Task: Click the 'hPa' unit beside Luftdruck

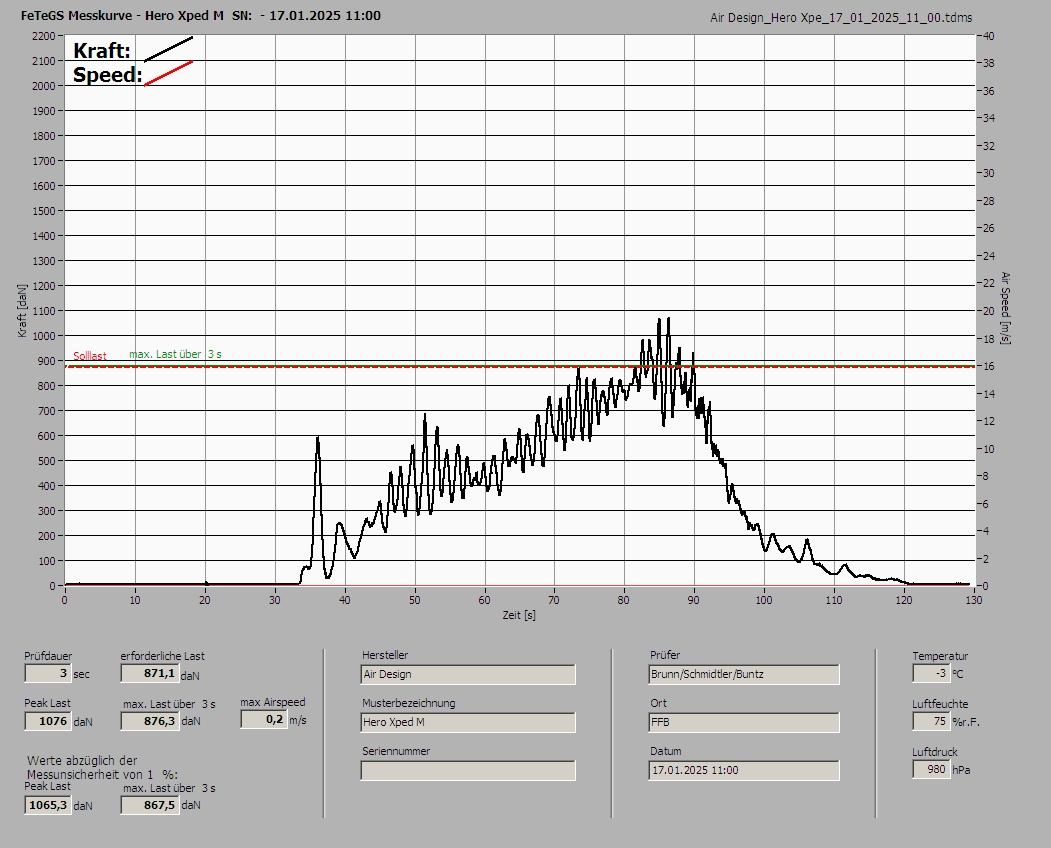Action: 961,770
